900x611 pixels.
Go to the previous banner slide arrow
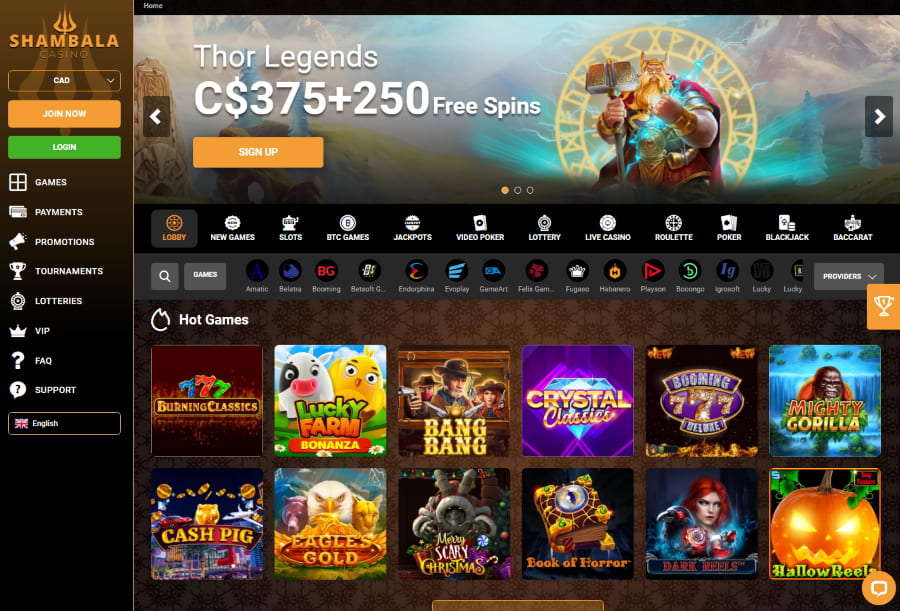tap(156, 117)
